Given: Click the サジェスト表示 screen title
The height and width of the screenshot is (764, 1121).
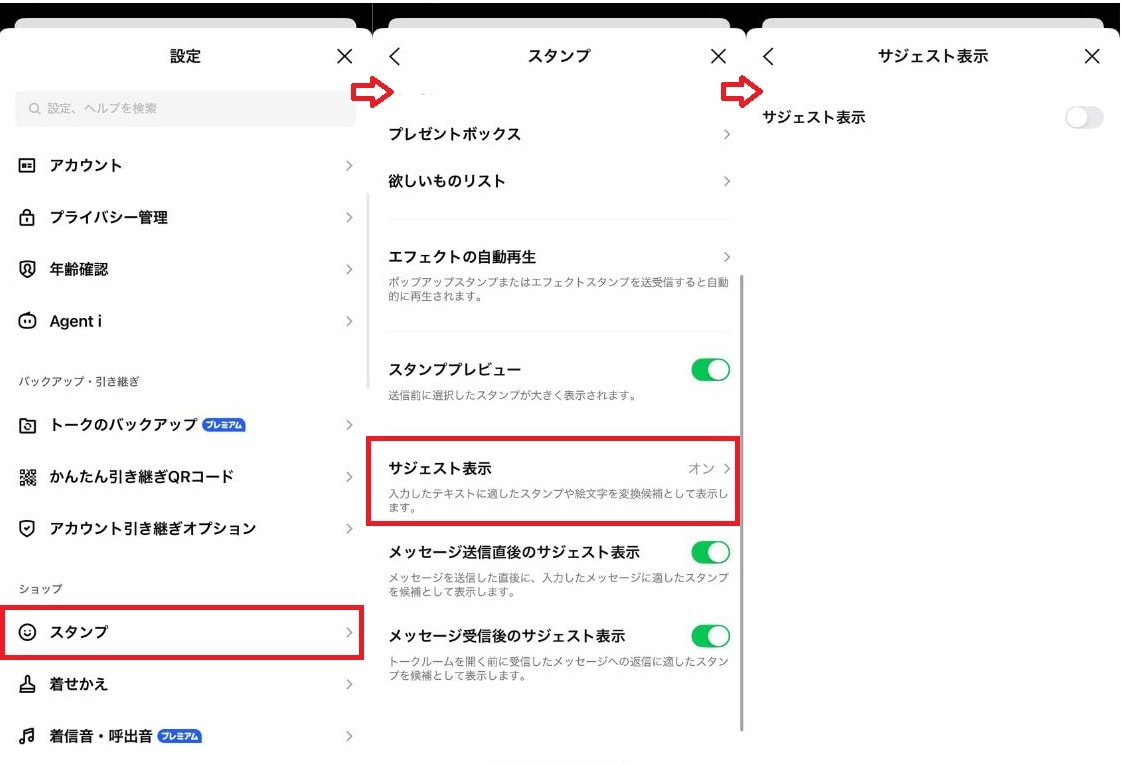Looking at the screenshot, I should [933, 56].
